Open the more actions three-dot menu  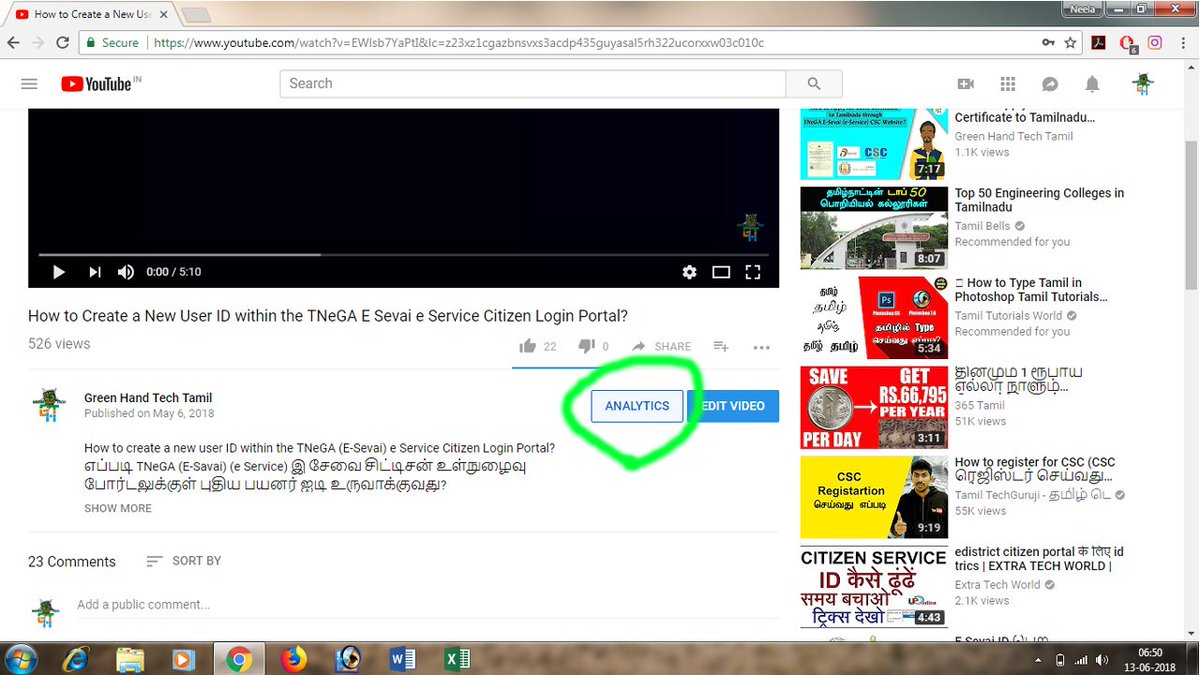tap(762, 347)
